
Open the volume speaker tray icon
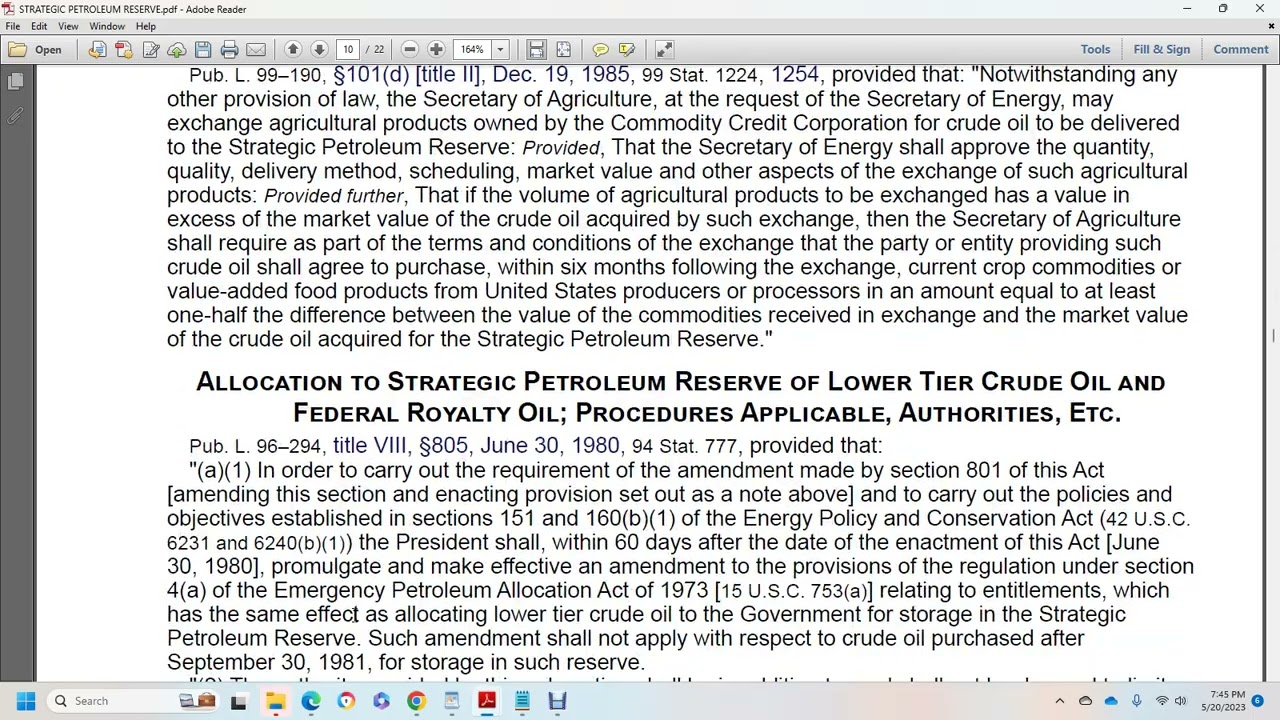pos(1181,701)
